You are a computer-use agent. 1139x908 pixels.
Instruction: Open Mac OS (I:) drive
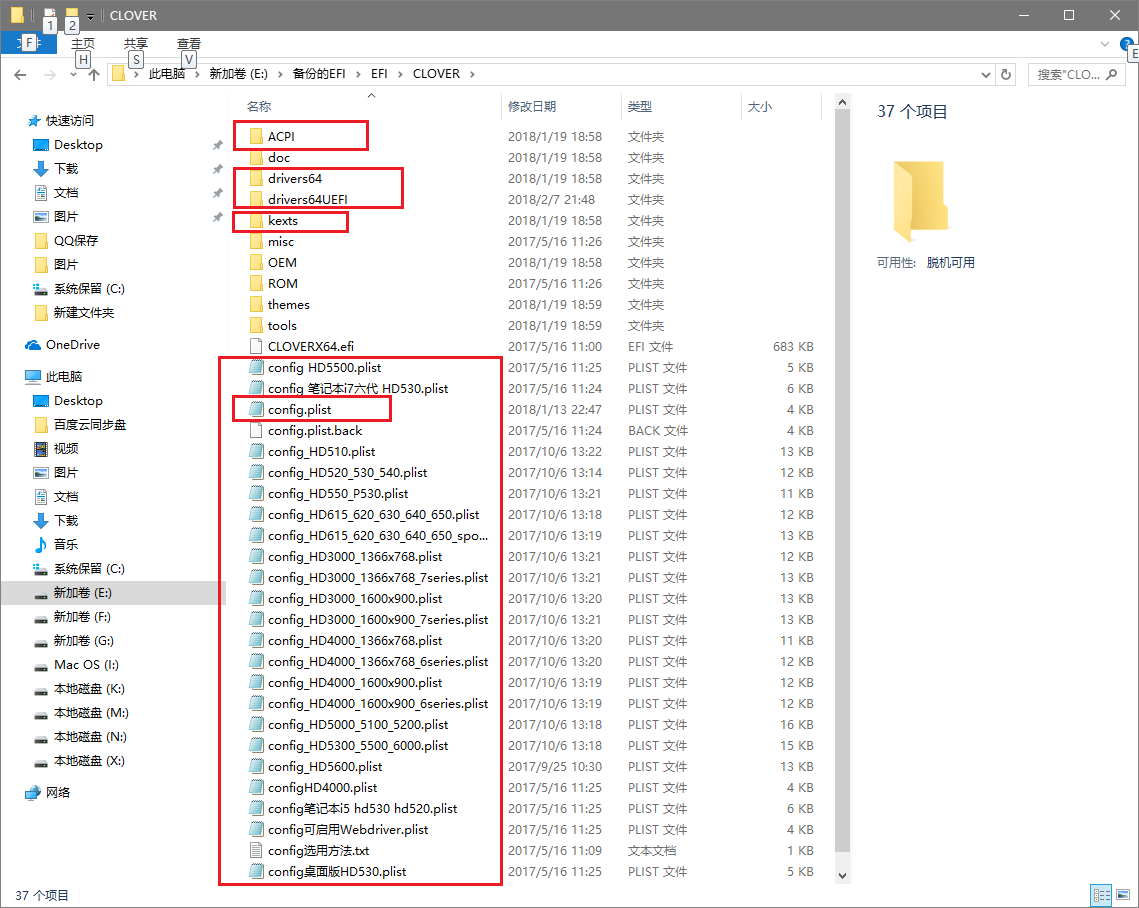click(x=86, y=665)
